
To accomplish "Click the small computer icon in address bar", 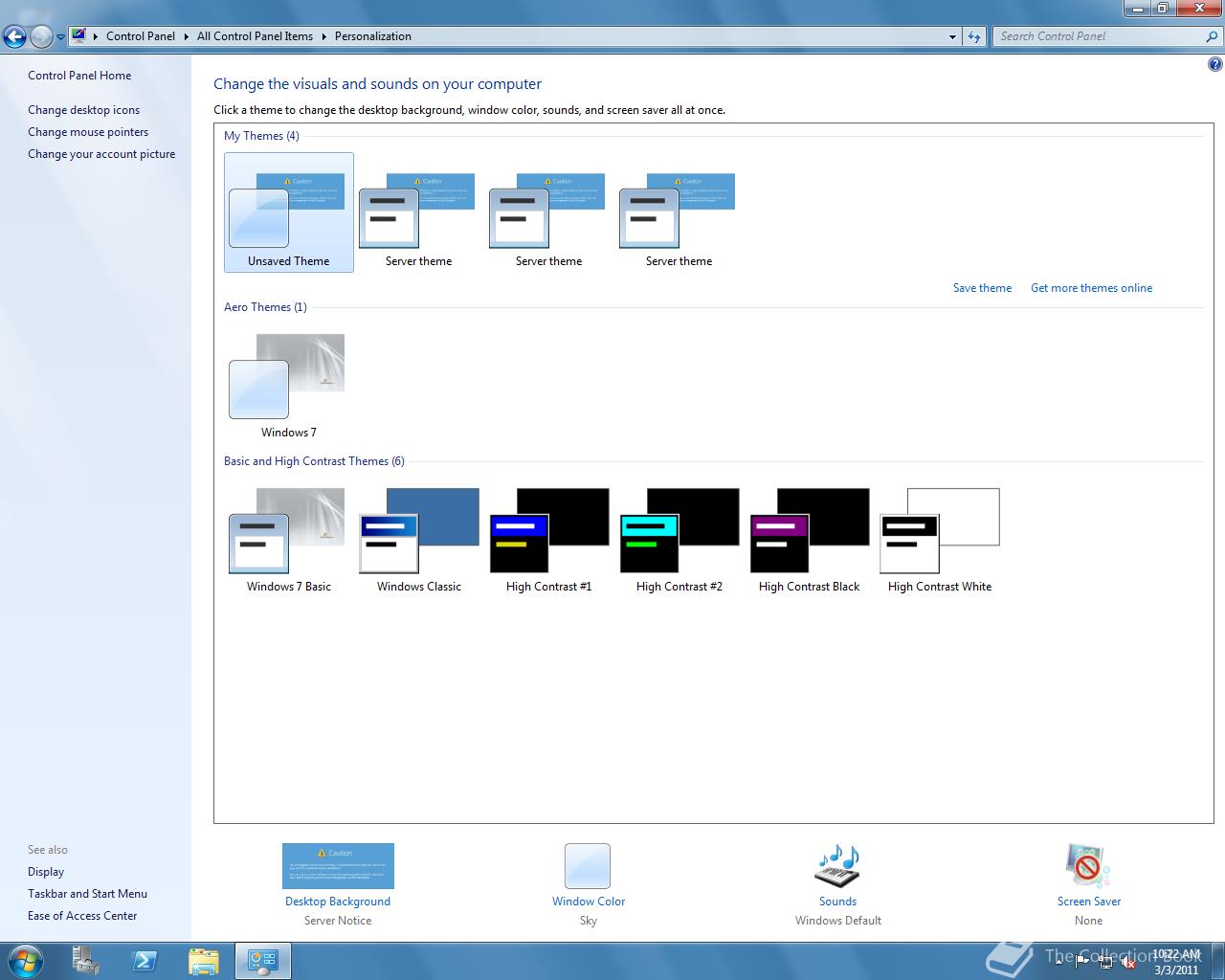I will pos(78,36).
